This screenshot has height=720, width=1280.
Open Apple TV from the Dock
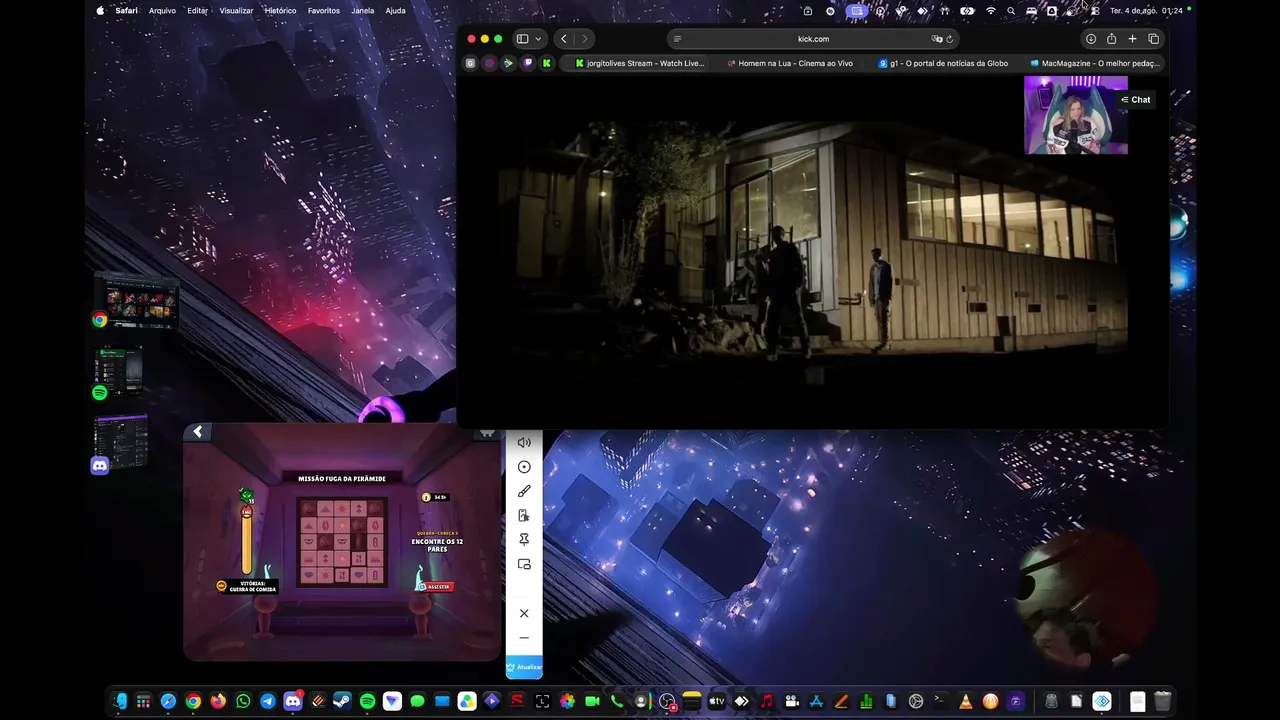click(716, 701)
